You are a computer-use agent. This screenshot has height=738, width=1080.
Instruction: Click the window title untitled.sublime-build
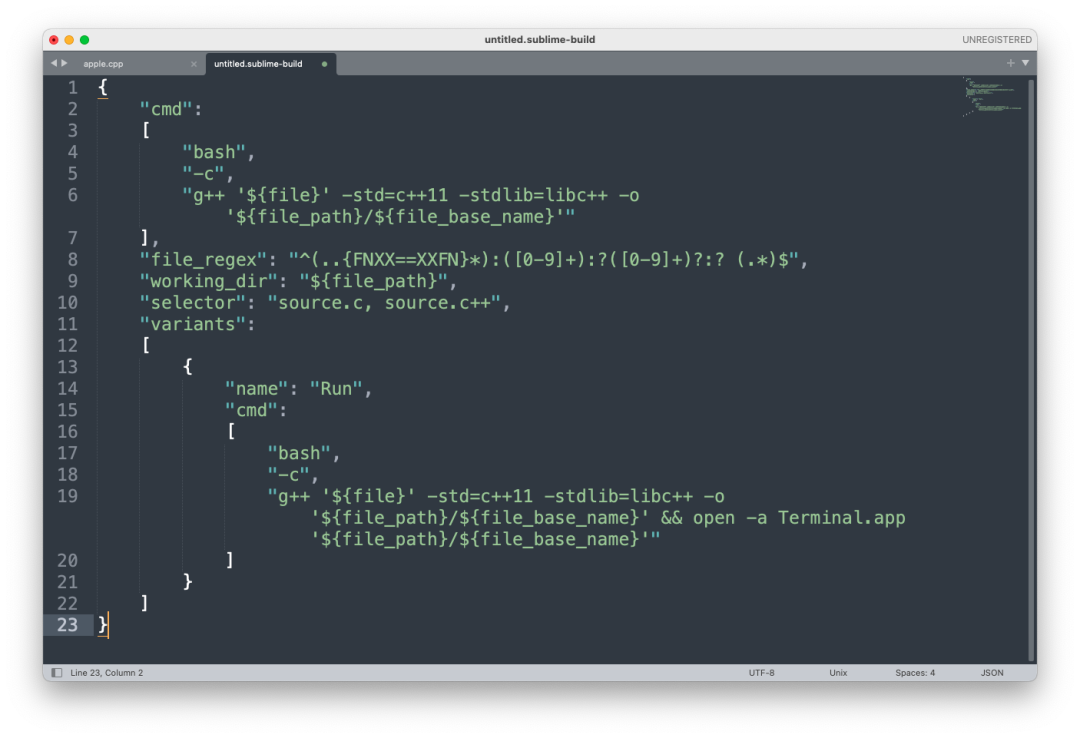coord(539,39)
